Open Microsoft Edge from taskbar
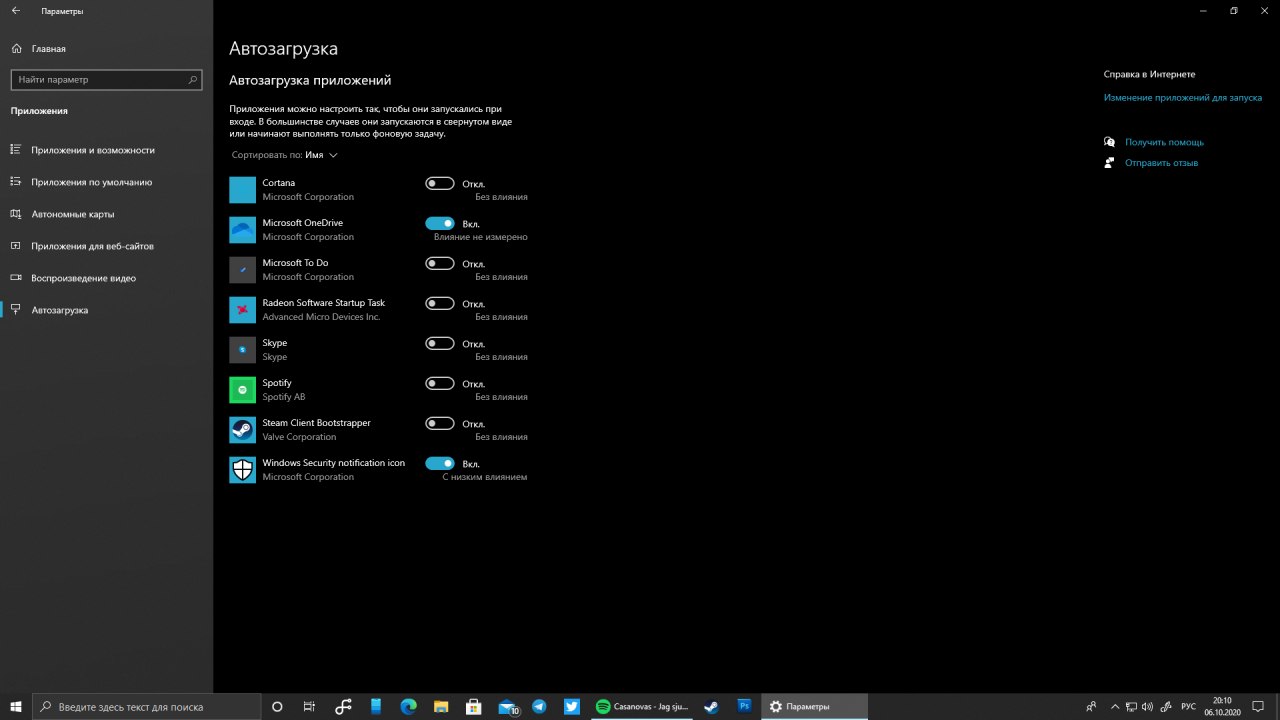The width and height of the screenshot is (1280, 720). pos(408,707)
